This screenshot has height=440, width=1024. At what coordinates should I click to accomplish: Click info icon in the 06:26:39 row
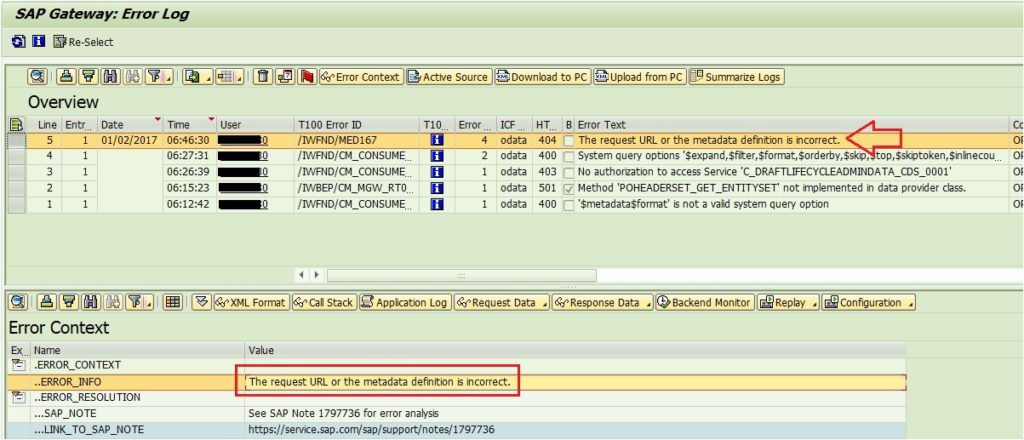[437, 172]
